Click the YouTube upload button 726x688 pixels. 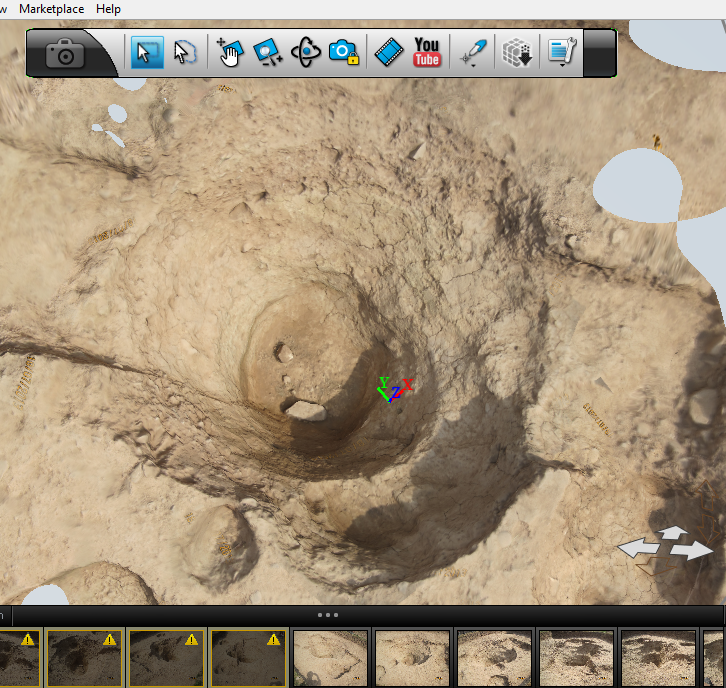427,52
